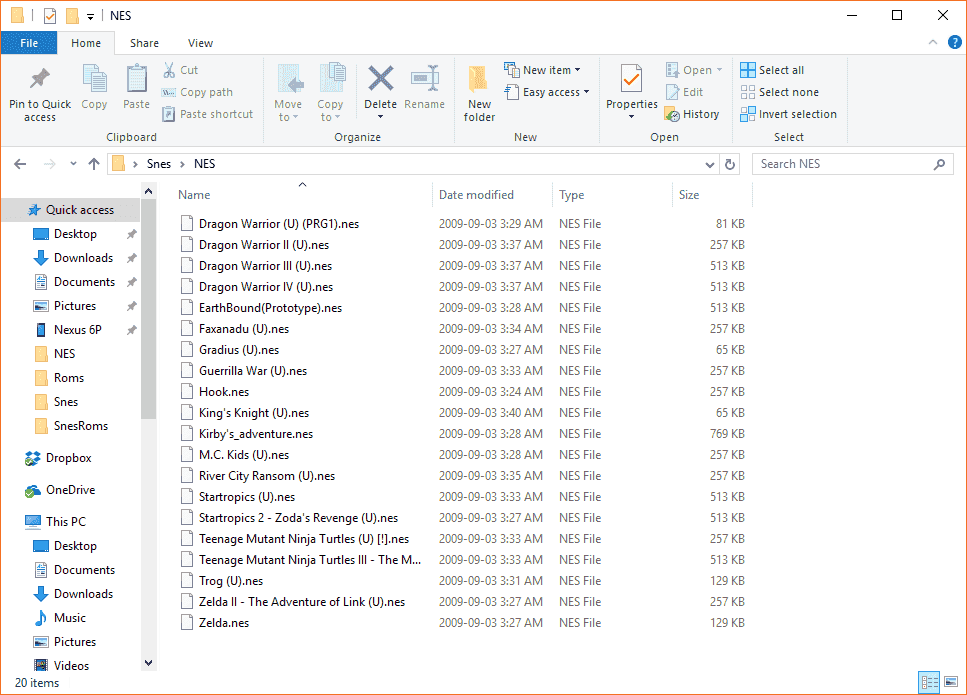Select Quick access in navigation pane

[x=70, y=210]
